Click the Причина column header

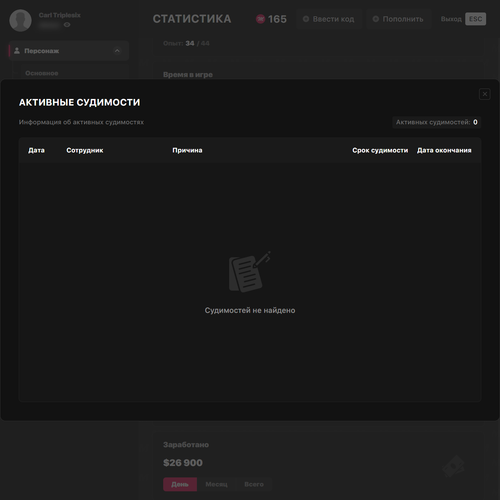pyautogui.click(x=187, y=150)
